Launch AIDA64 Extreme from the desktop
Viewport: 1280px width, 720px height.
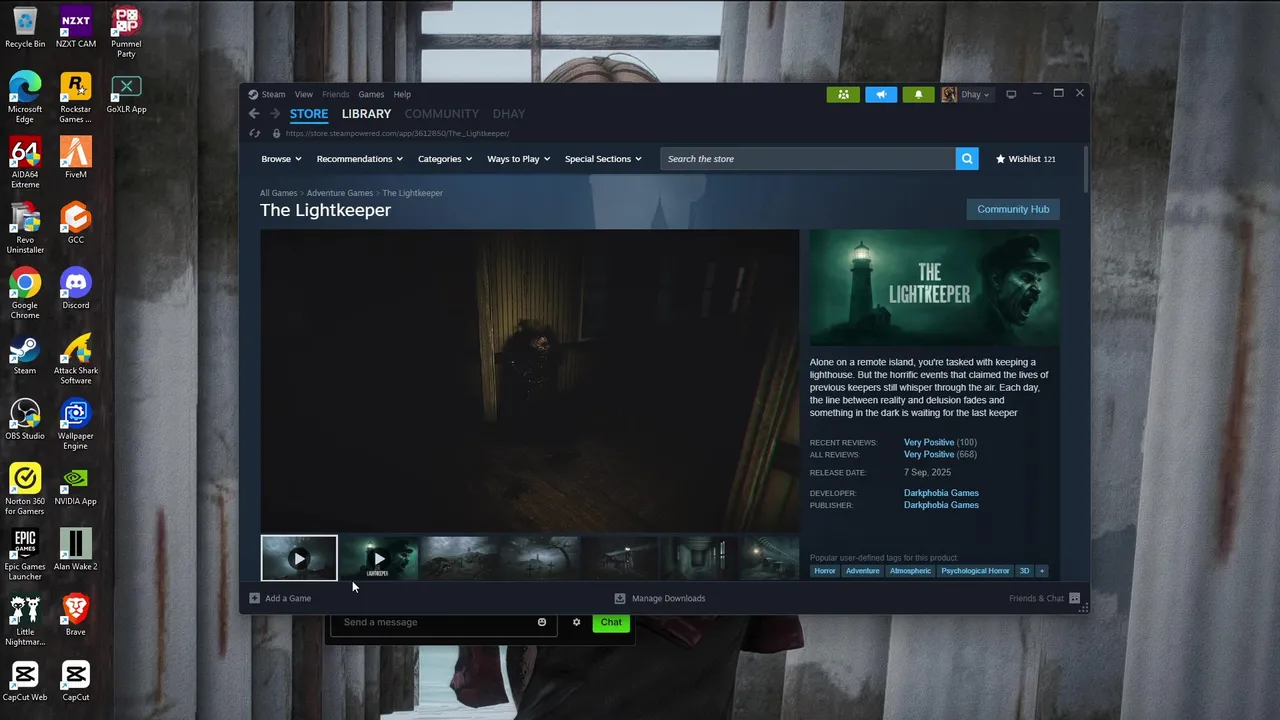[x=25, y=162]
